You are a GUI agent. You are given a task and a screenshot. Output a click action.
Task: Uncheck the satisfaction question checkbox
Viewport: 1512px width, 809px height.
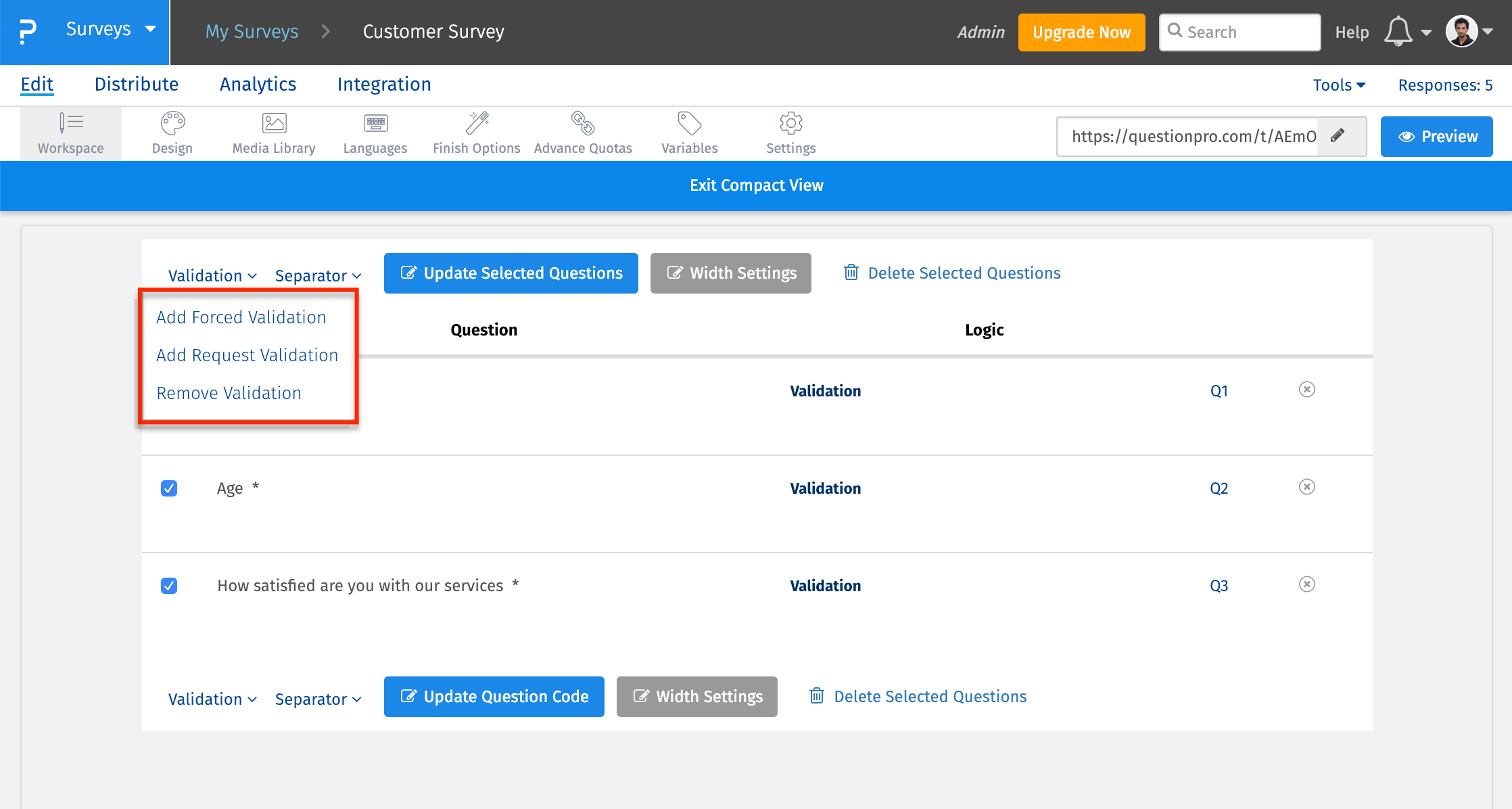coord(169,586)
